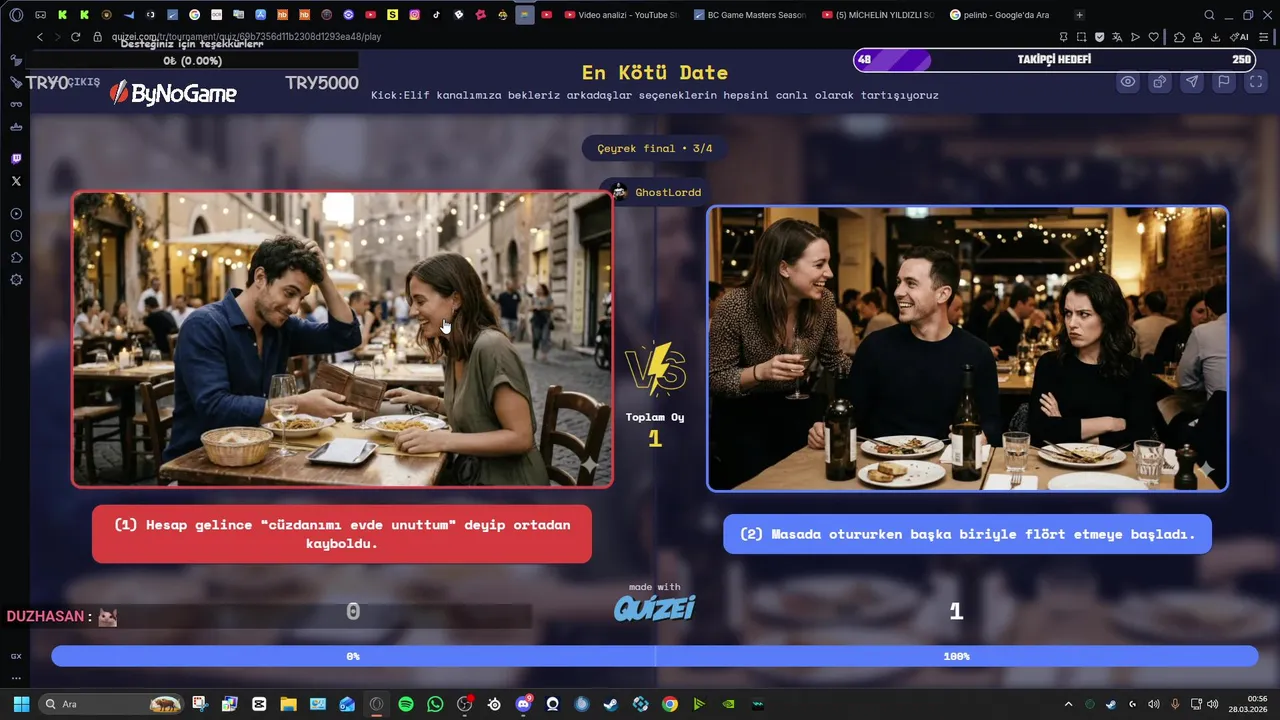
Task: Open the tab search magnifier
Action: [1209, 15]
